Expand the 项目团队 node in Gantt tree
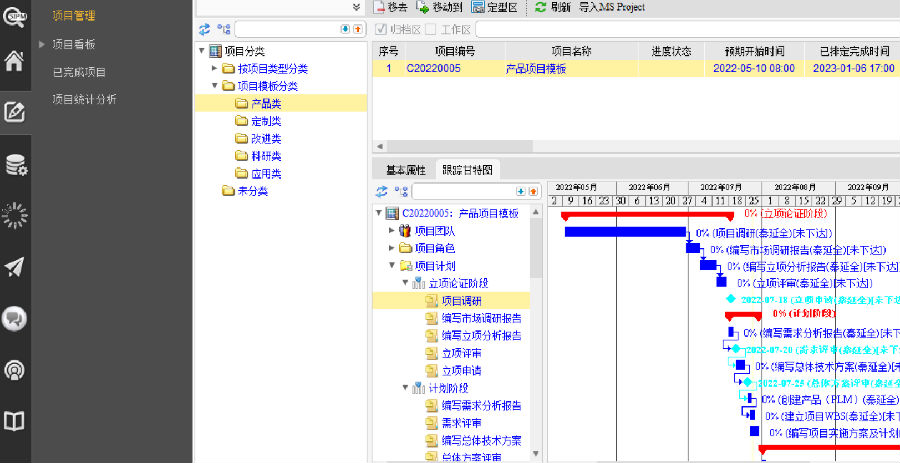The height and width of the screenshot is (463, 900). [391, 230]
